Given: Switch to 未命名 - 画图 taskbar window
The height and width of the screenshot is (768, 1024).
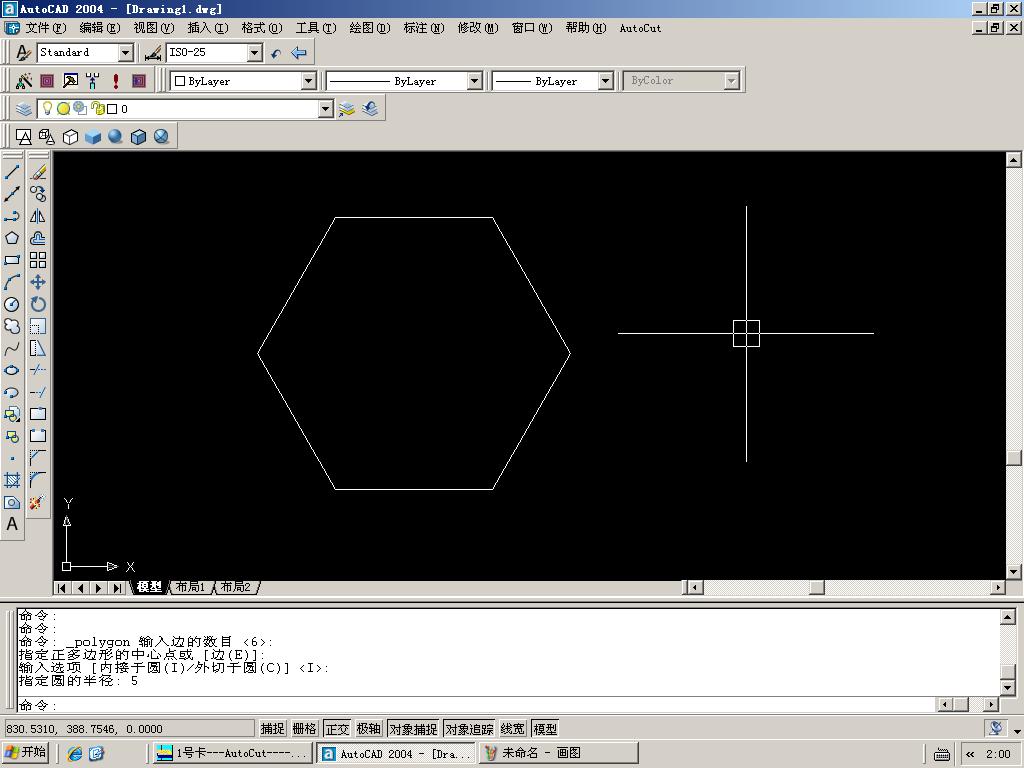Looking at the screenshot, I should coord(540,753).
